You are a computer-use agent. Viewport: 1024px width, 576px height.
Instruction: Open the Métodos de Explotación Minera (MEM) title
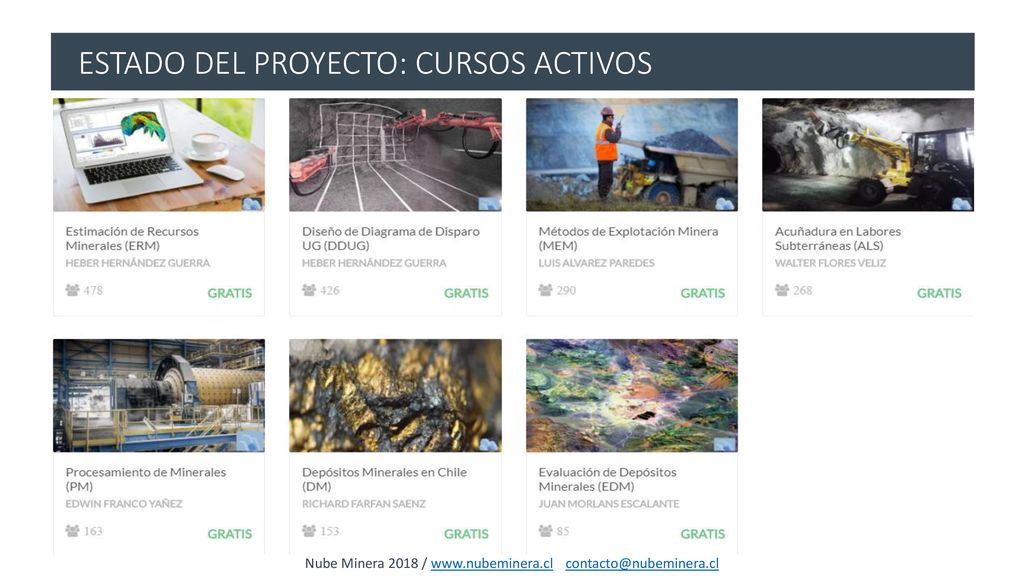click(628, 238)
